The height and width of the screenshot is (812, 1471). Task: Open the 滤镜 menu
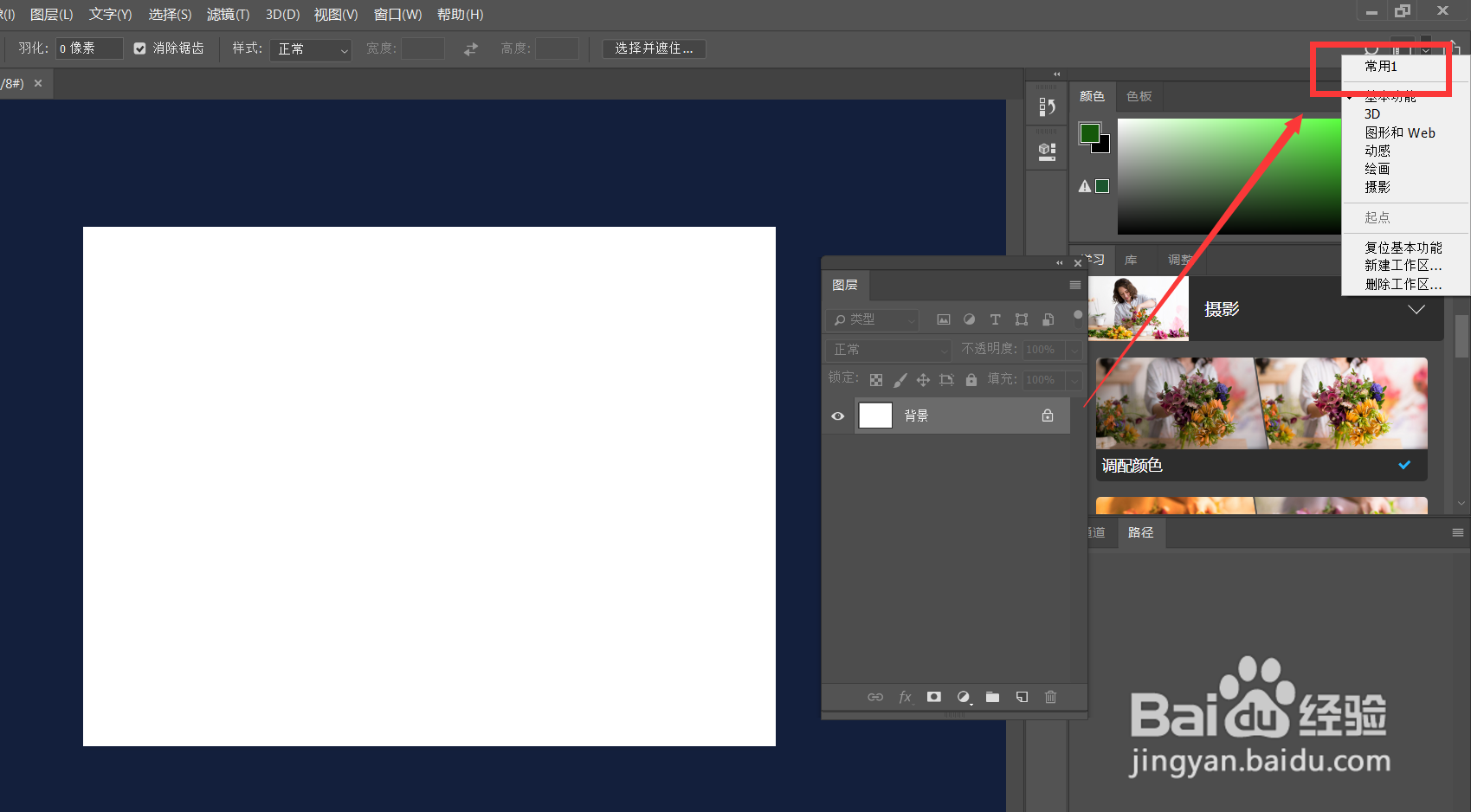pyautogui.click(x=228, y=15)
